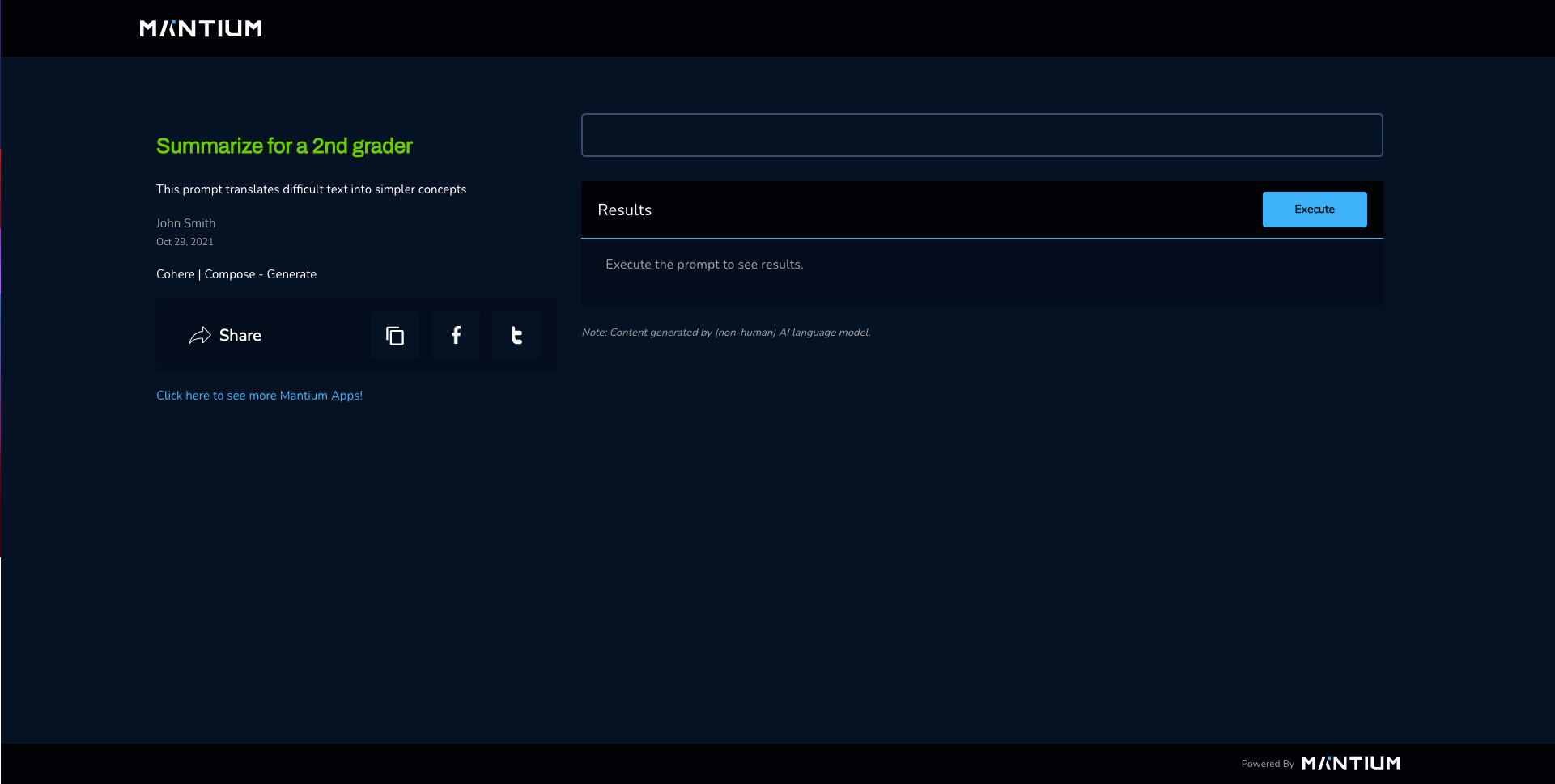The width and height of the screenshot is (1555, 784).
Task: Run the prompt with the Execute button
Action: [1315, 210]
